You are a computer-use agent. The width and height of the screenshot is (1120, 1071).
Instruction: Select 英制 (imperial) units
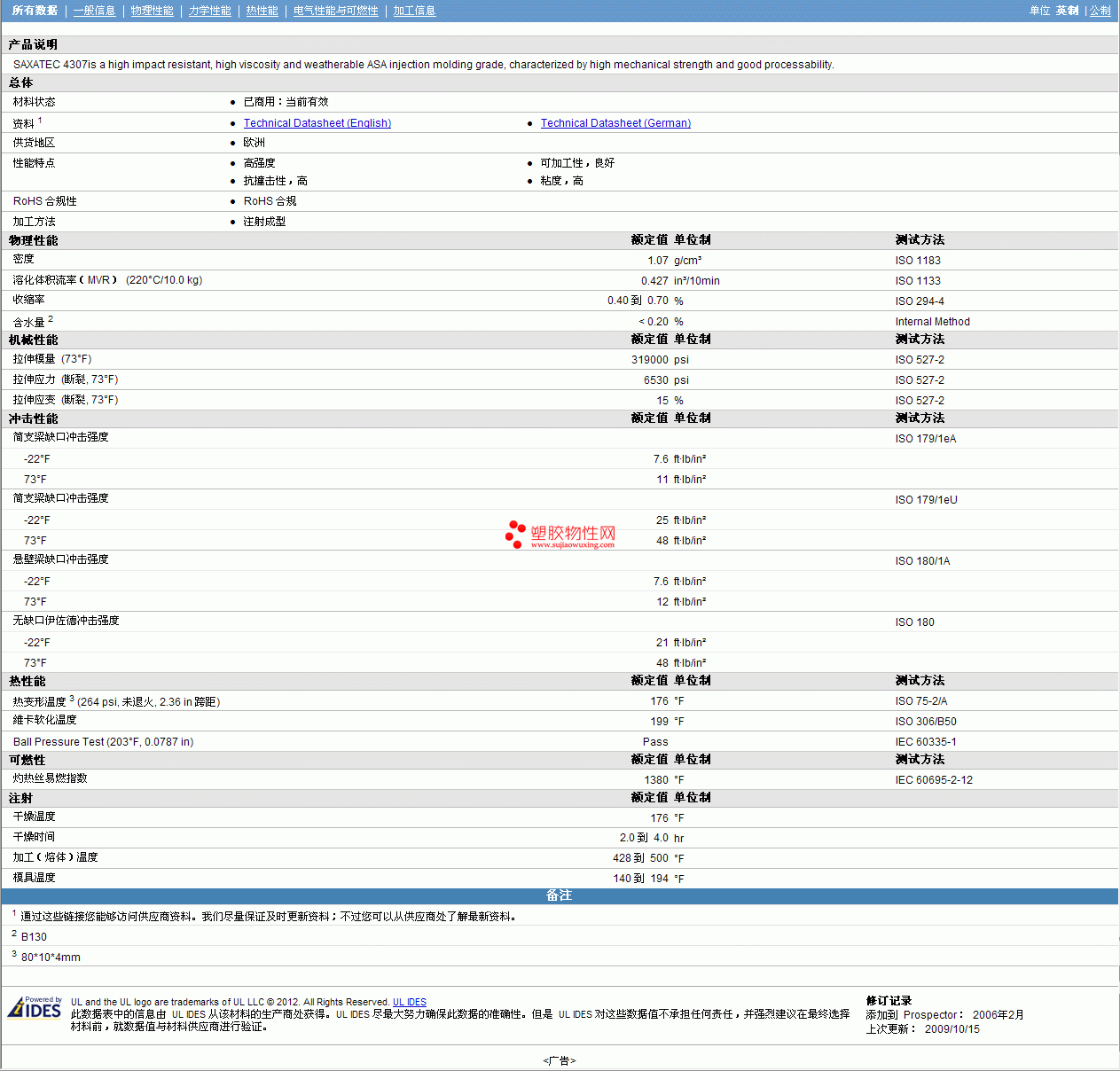click(x=1067, y=11)
